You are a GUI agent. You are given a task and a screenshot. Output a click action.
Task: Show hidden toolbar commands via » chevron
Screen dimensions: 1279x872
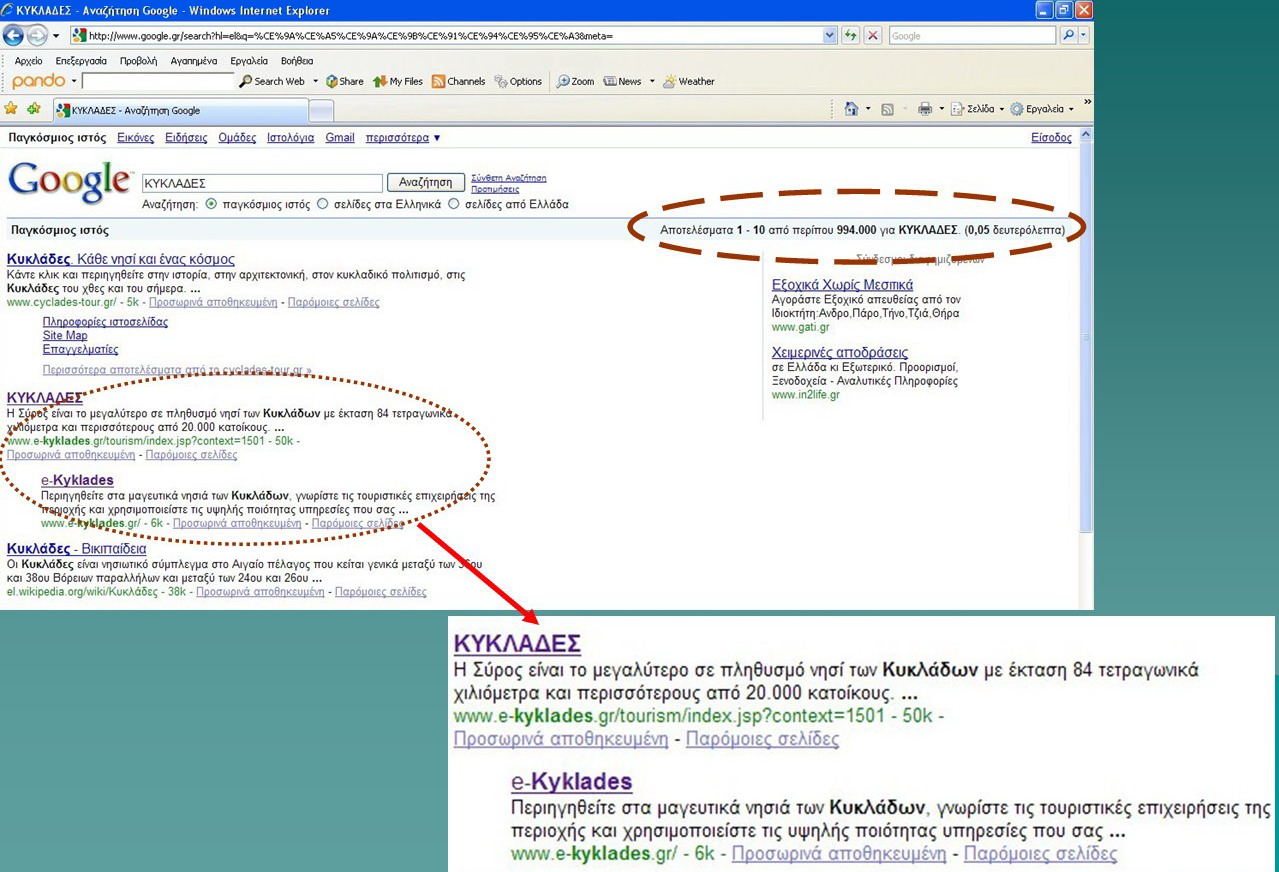(1087, 103)
